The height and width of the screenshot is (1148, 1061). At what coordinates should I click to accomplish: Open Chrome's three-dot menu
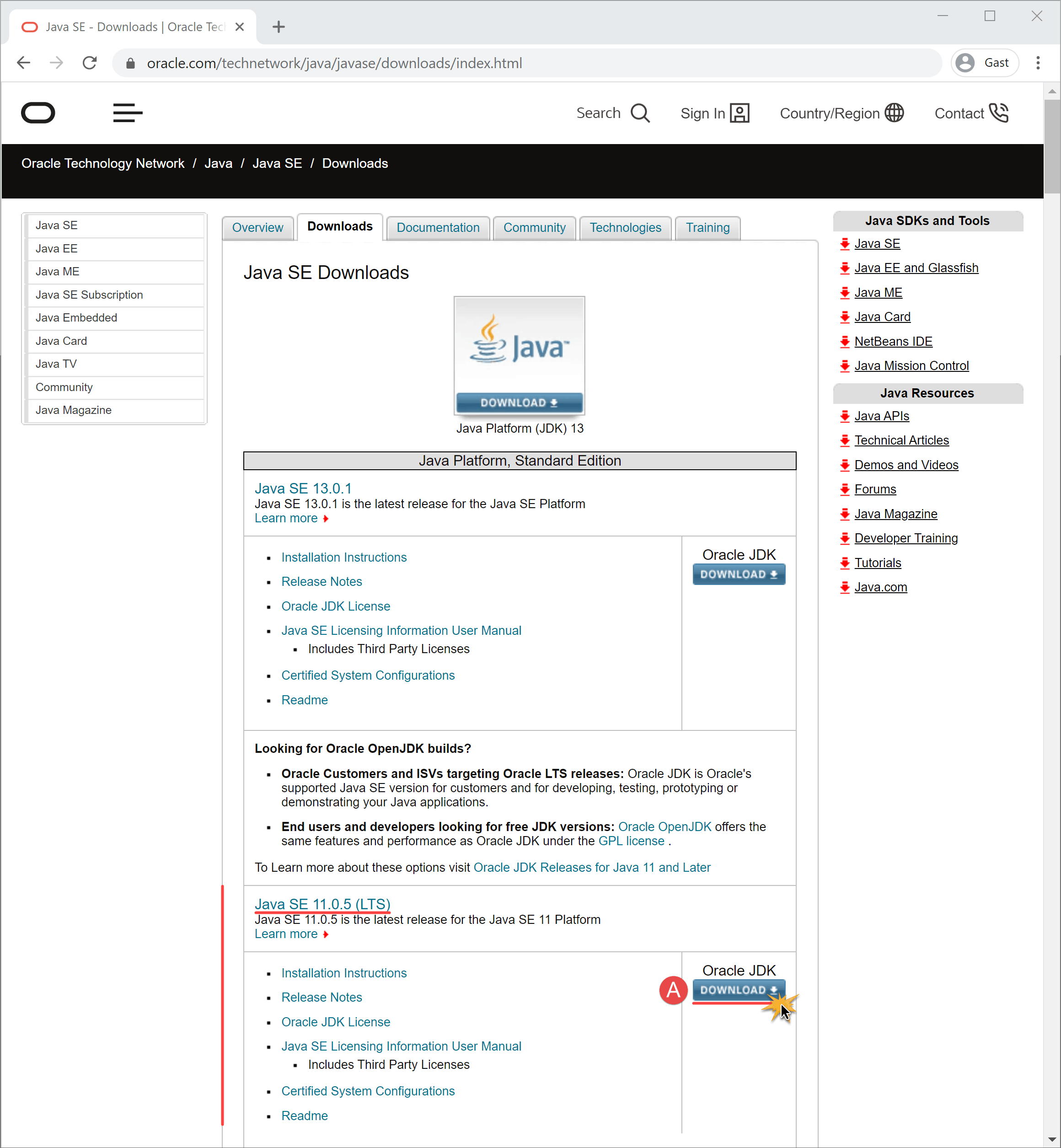pyautogui.click(x=1038, y=63)
